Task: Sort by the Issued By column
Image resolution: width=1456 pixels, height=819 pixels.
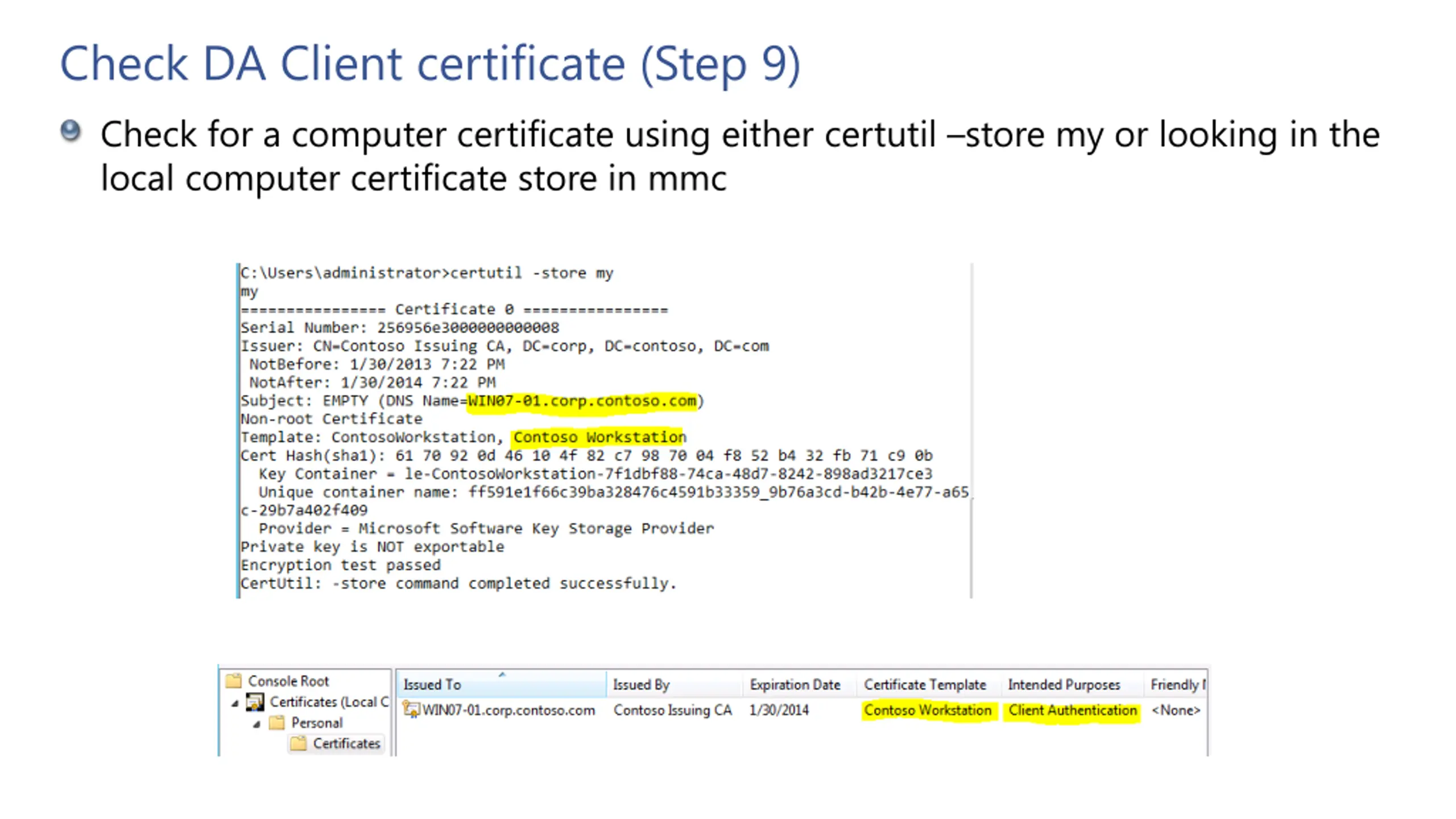Action: pos(675,684)
